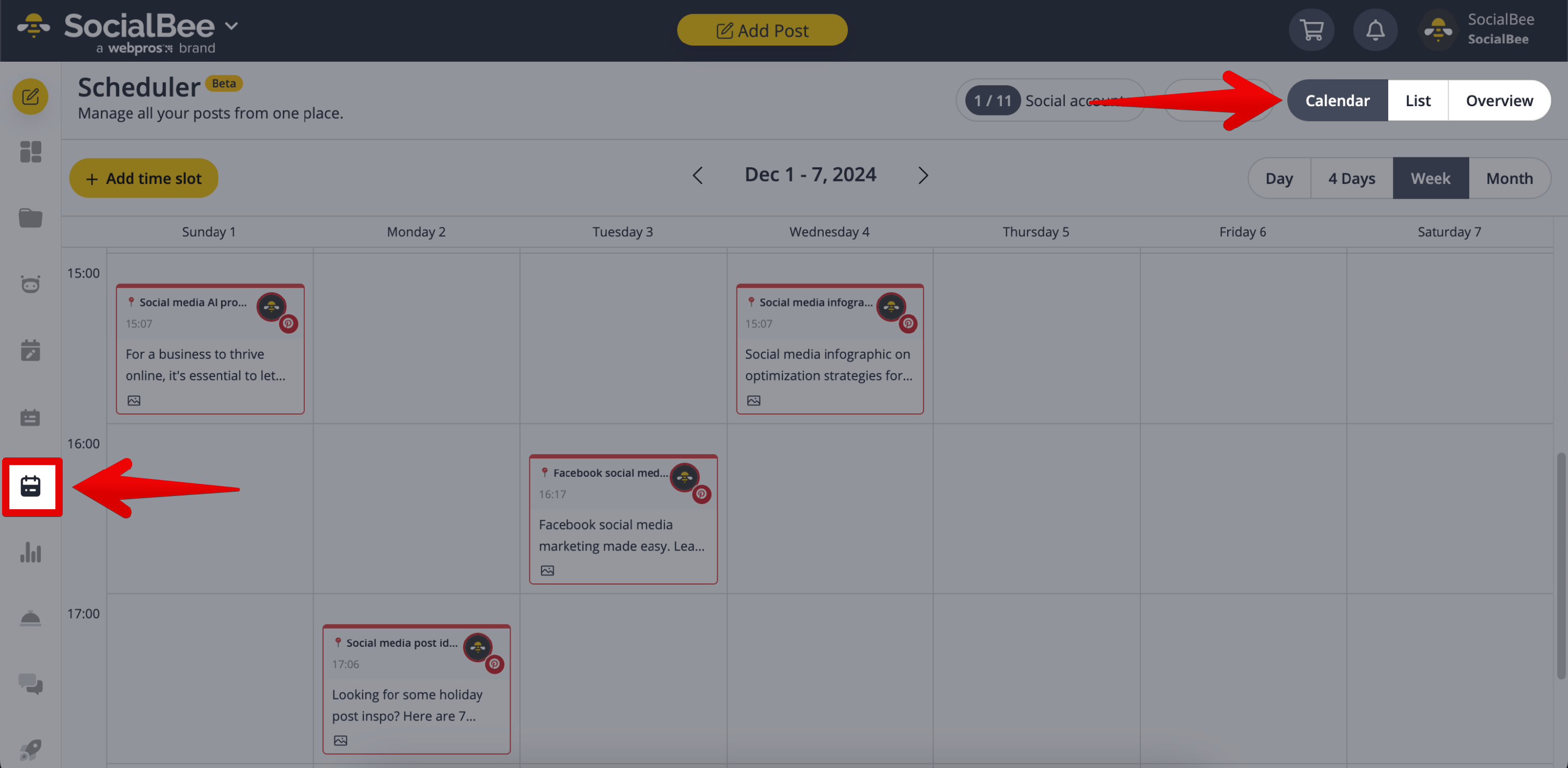
Task: Click the rocket icon in sidebar
Action: (x=30, y=749)
